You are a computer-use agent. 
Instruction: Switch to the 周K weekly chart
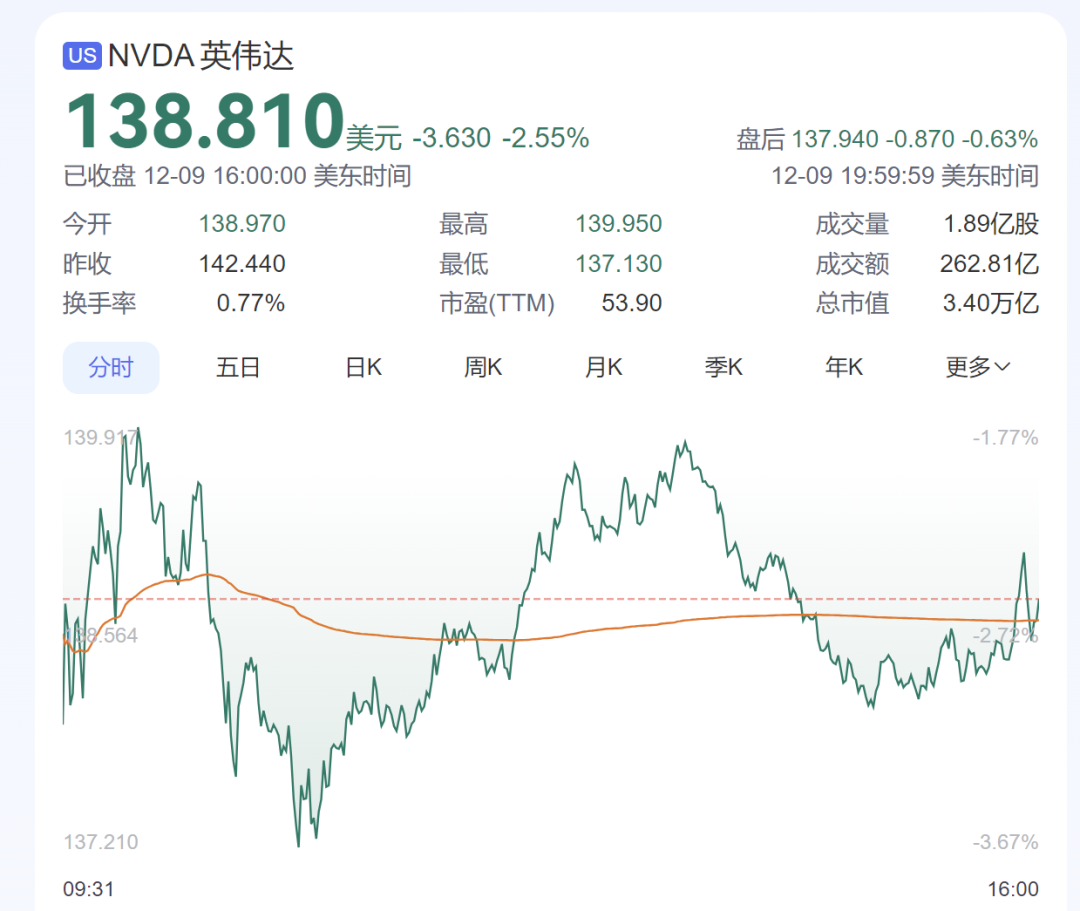coord(483,368)
